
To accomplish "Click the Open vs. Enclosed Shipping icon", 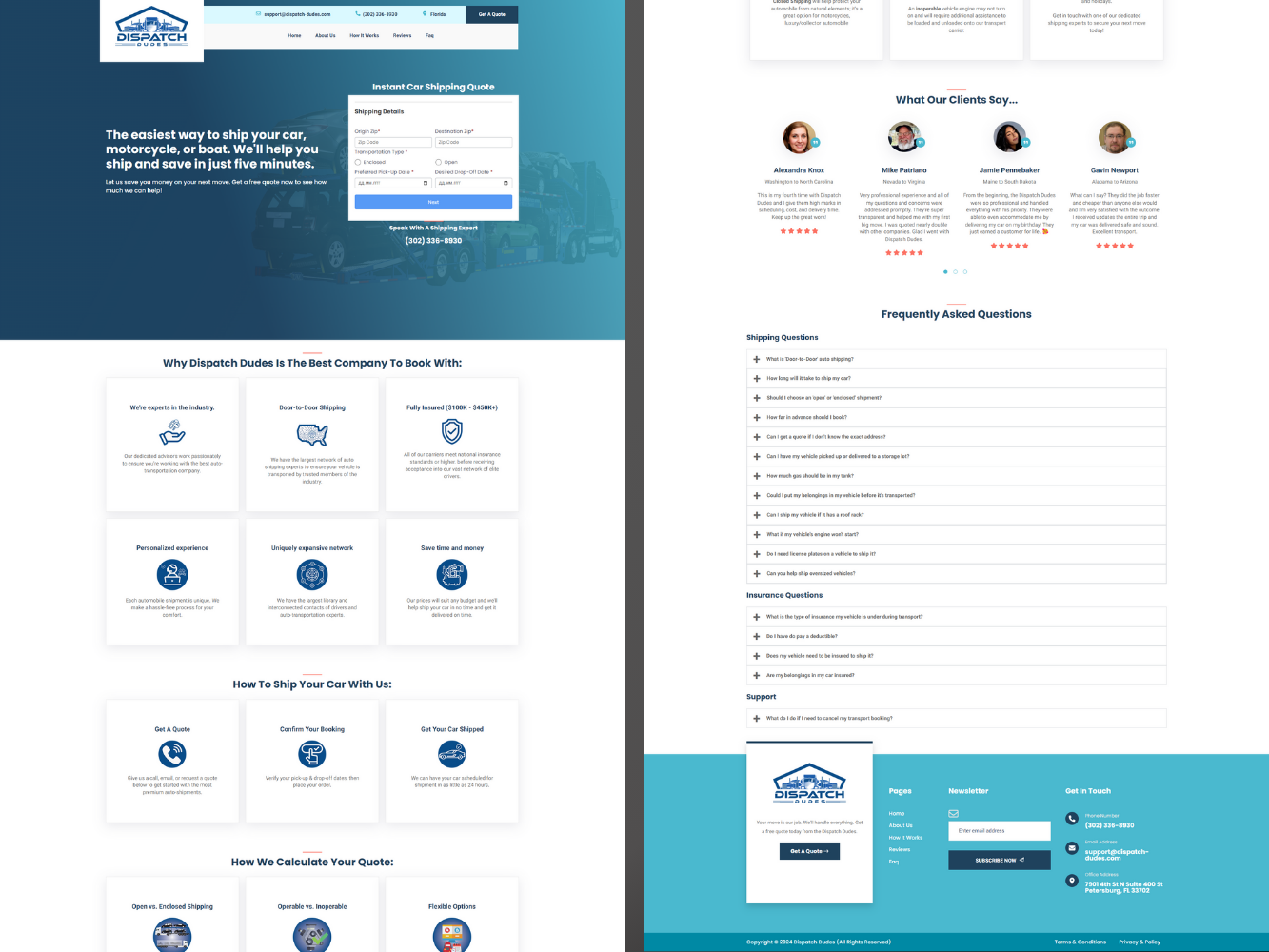I will pos(172,935).
